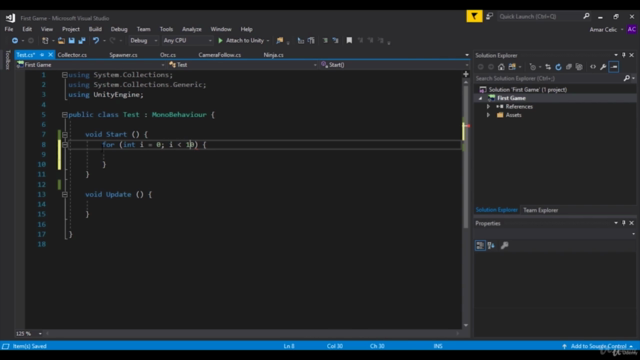Collapse the using directives block
640x360 pixels.
(x=64, y=75)
